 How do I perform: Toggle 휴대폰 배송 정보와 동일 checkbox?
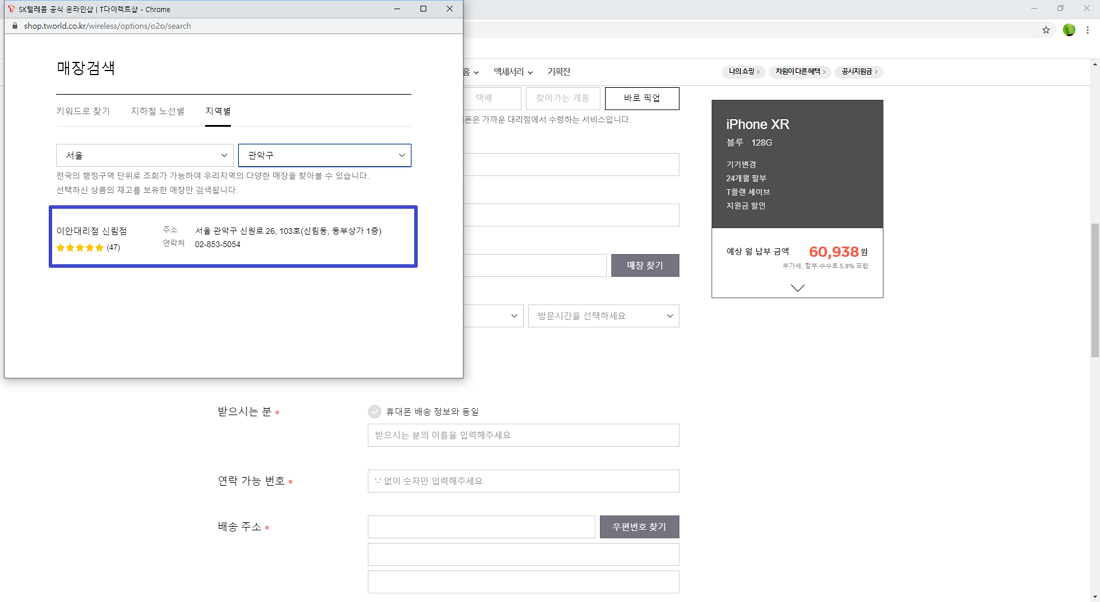coord(375,412)
